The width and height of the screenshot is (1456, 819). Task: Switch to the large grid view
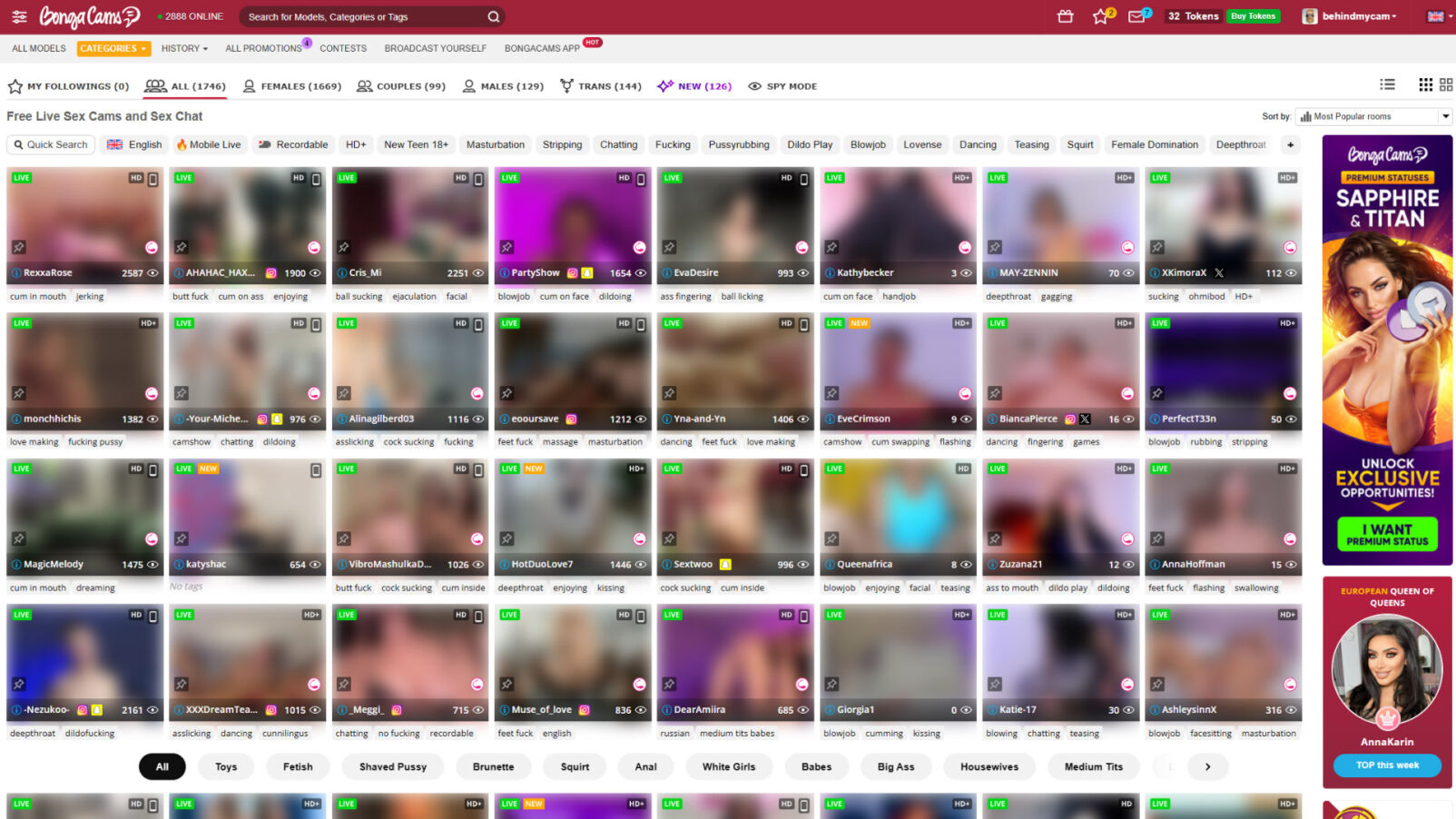coord(1447,84)
